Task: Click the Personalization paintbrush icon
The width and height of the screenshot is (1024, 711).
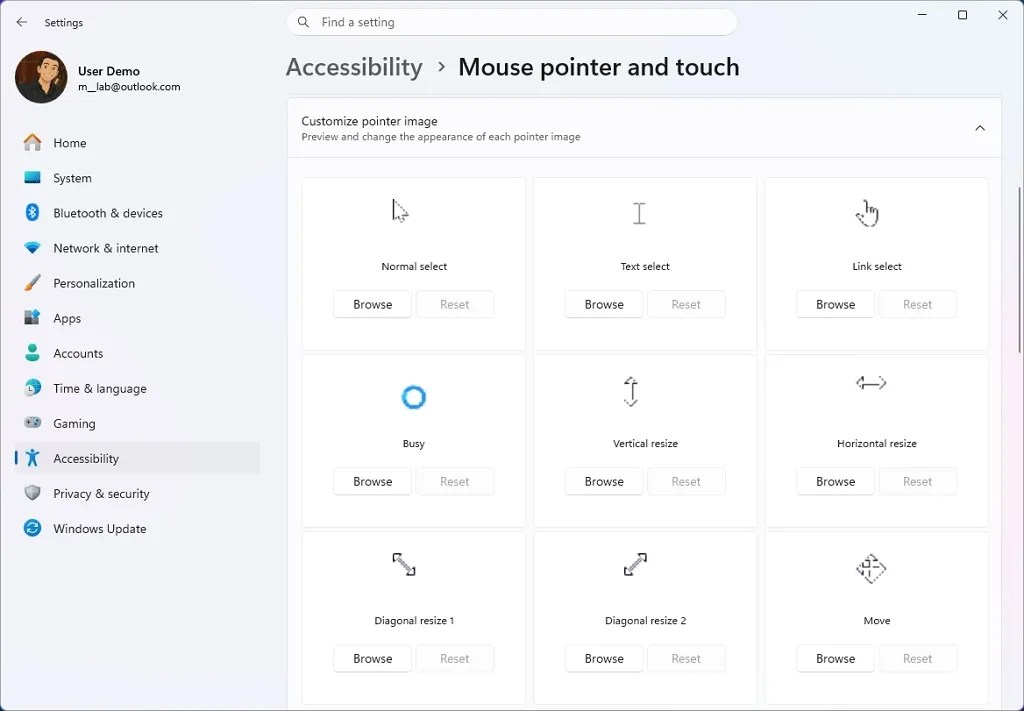Action: [x=32, y=283]
